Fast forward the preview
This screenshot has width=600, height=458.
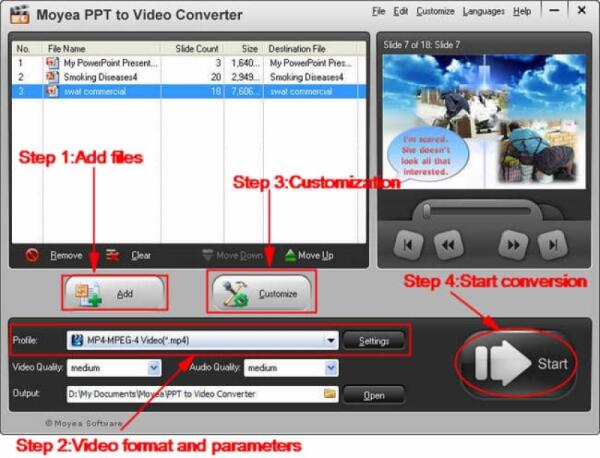[512, 243]
